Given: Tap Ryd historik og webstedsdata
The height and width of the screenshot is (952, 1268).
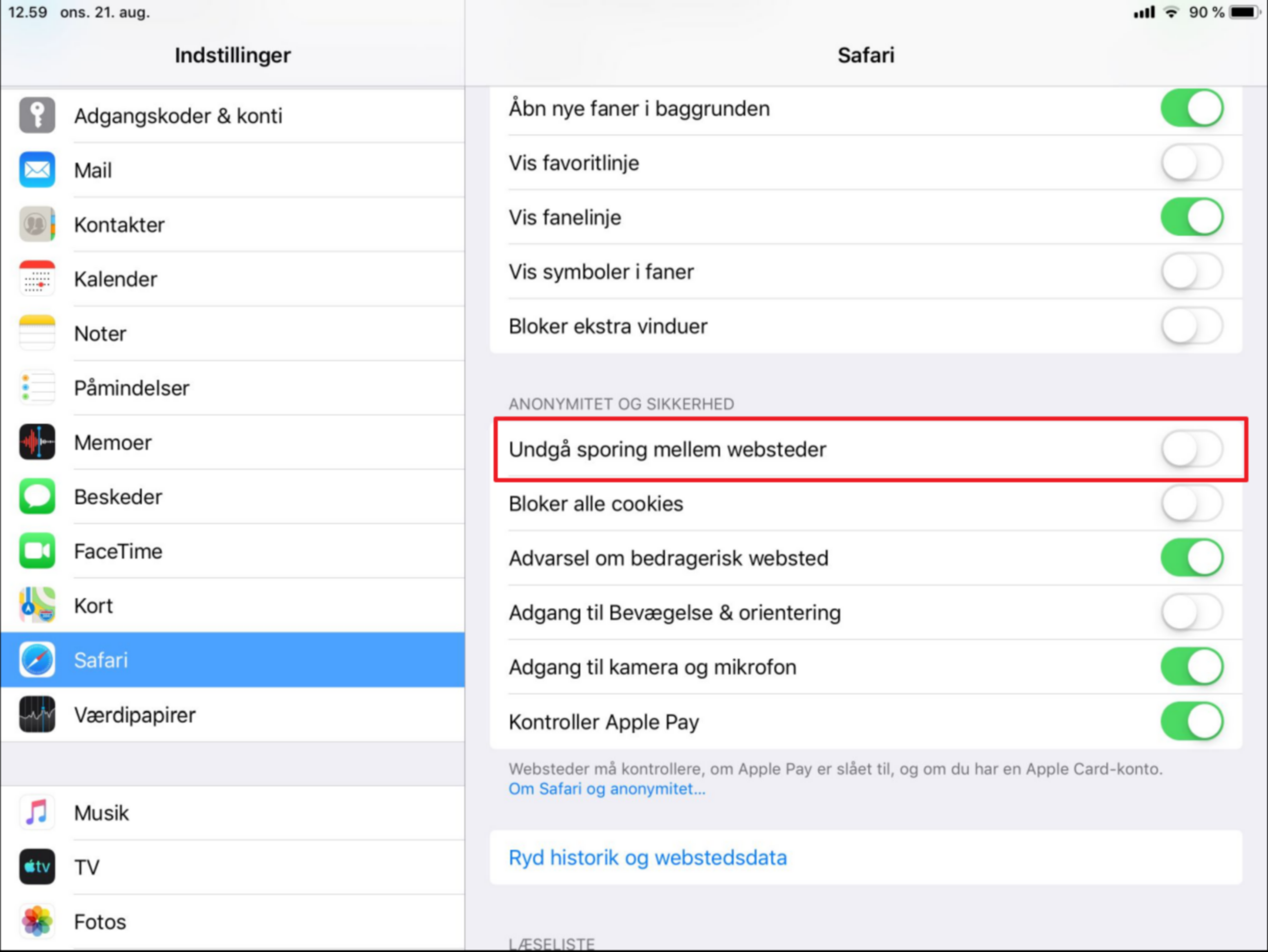Looking at the screenshot, I should click(648, 858).
